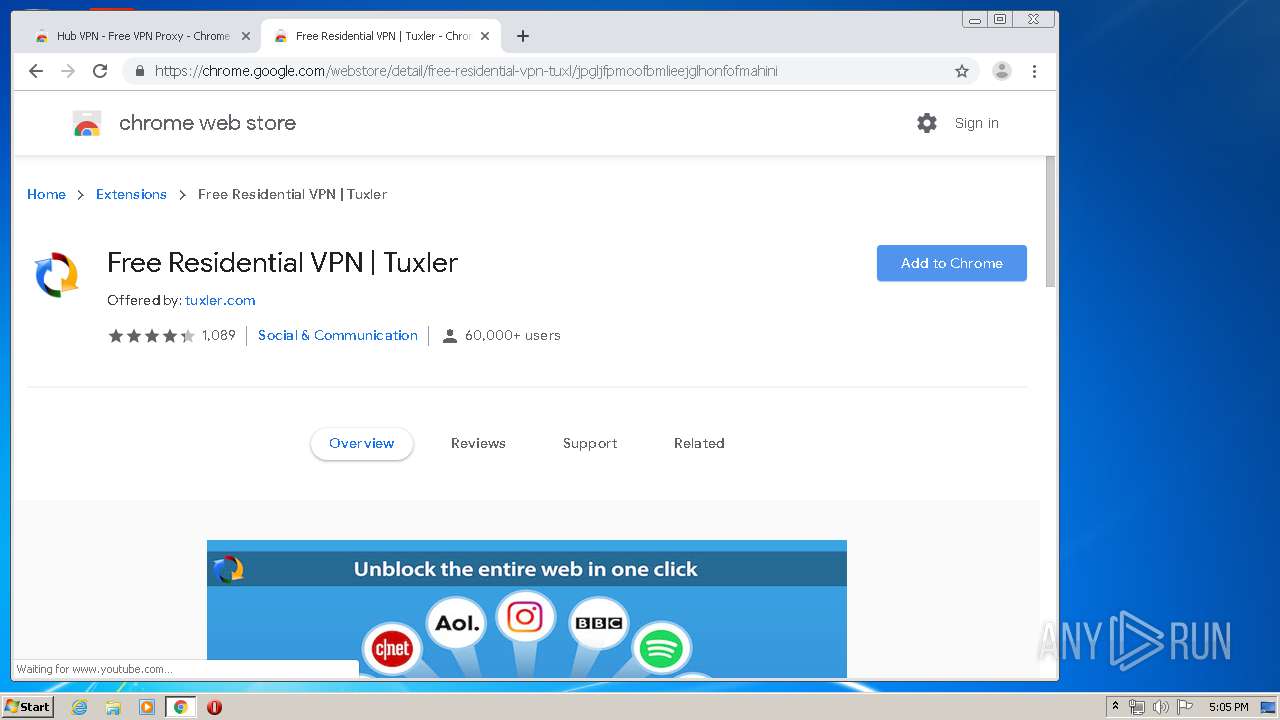Screen dimensions: 1280x720
Task: Open the Chrome profile avatar menu
Action: click(x=1001, y=71)
